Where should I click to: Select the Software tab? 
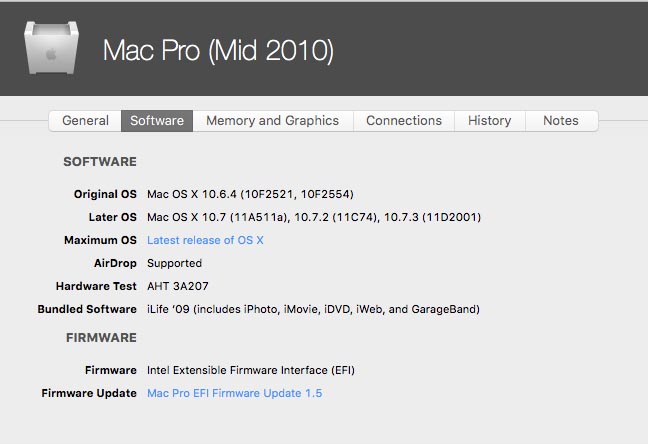click(x=157, y=121)
